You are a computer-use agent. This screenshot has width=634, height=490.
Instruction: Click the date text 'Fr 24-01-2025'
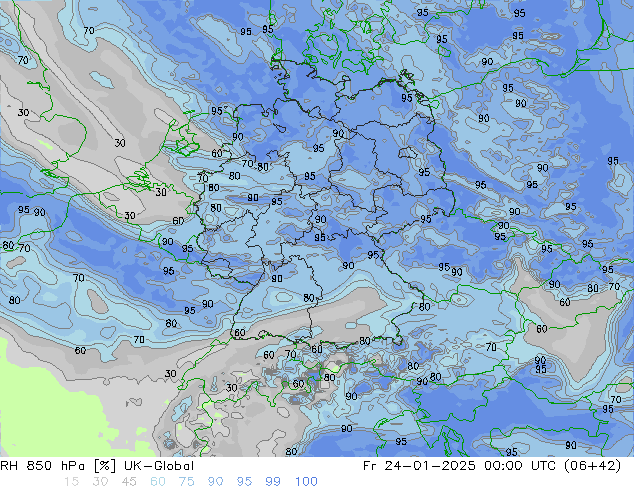[x=419, y=466]
